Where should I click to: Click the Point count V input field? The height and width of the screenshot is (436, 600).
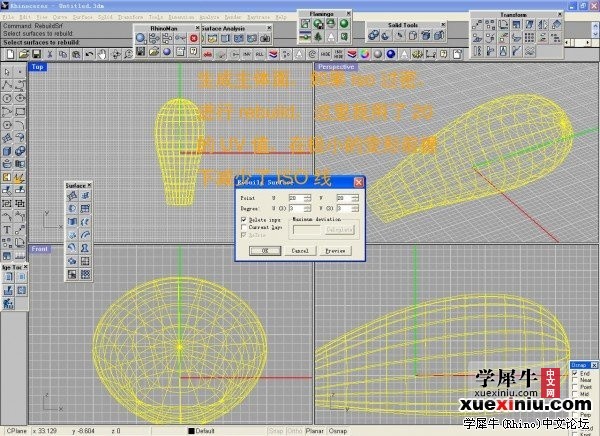coord(344,198)
